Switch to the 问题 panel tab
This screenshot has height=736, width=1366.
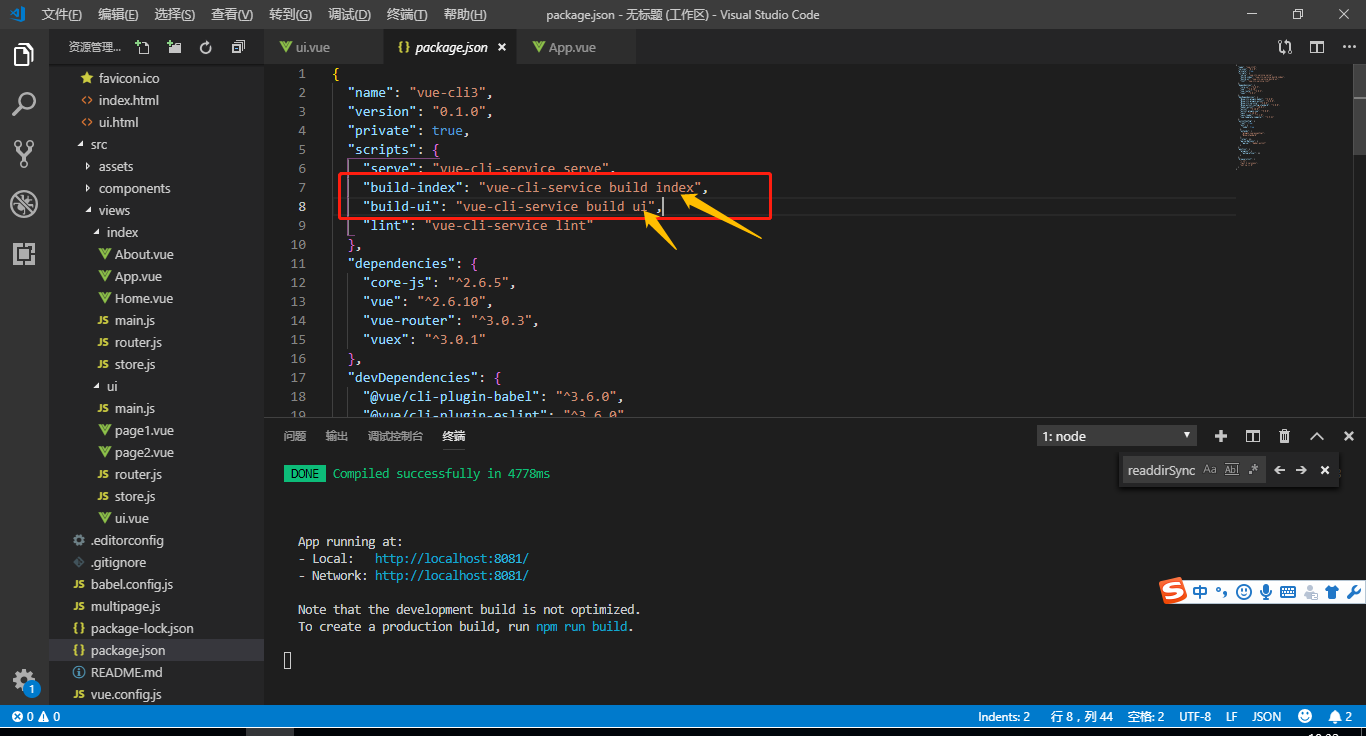click(x=294, y=436)
